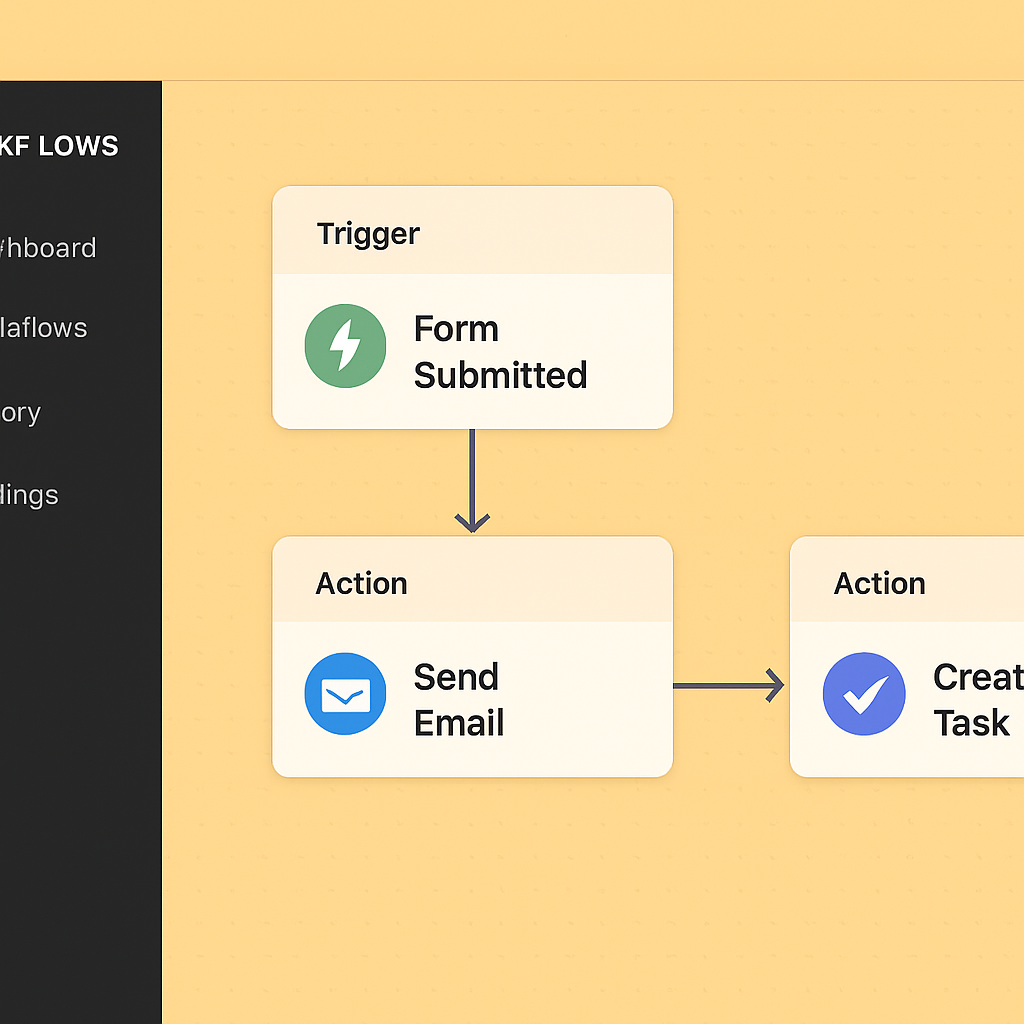The image size is (1024, 1024).
Task: Select the Form Submitted trigger node body
Action: click(x=472, y=351)
